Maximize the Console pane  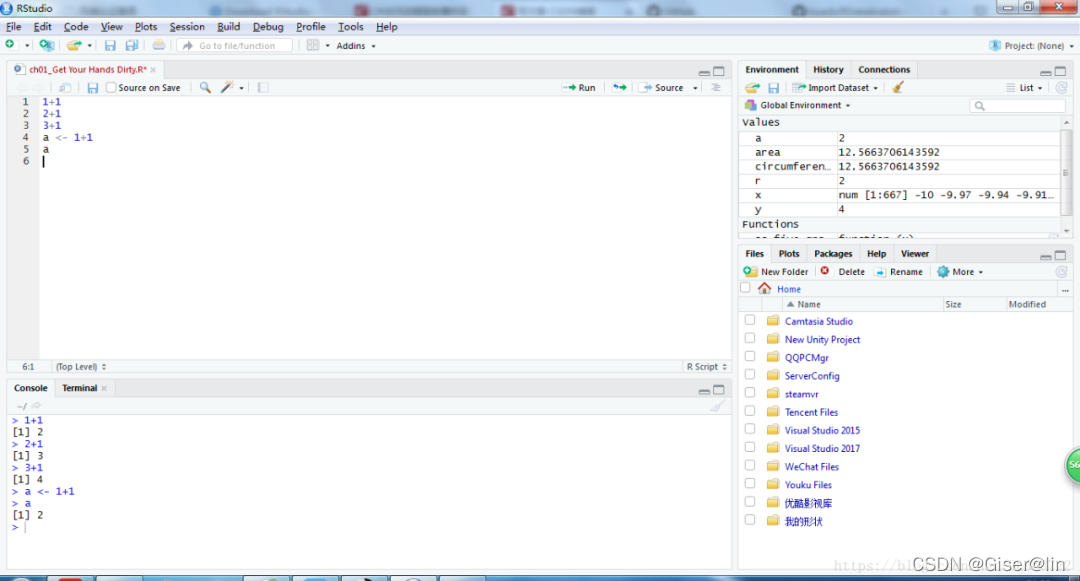tap(718, 390)
